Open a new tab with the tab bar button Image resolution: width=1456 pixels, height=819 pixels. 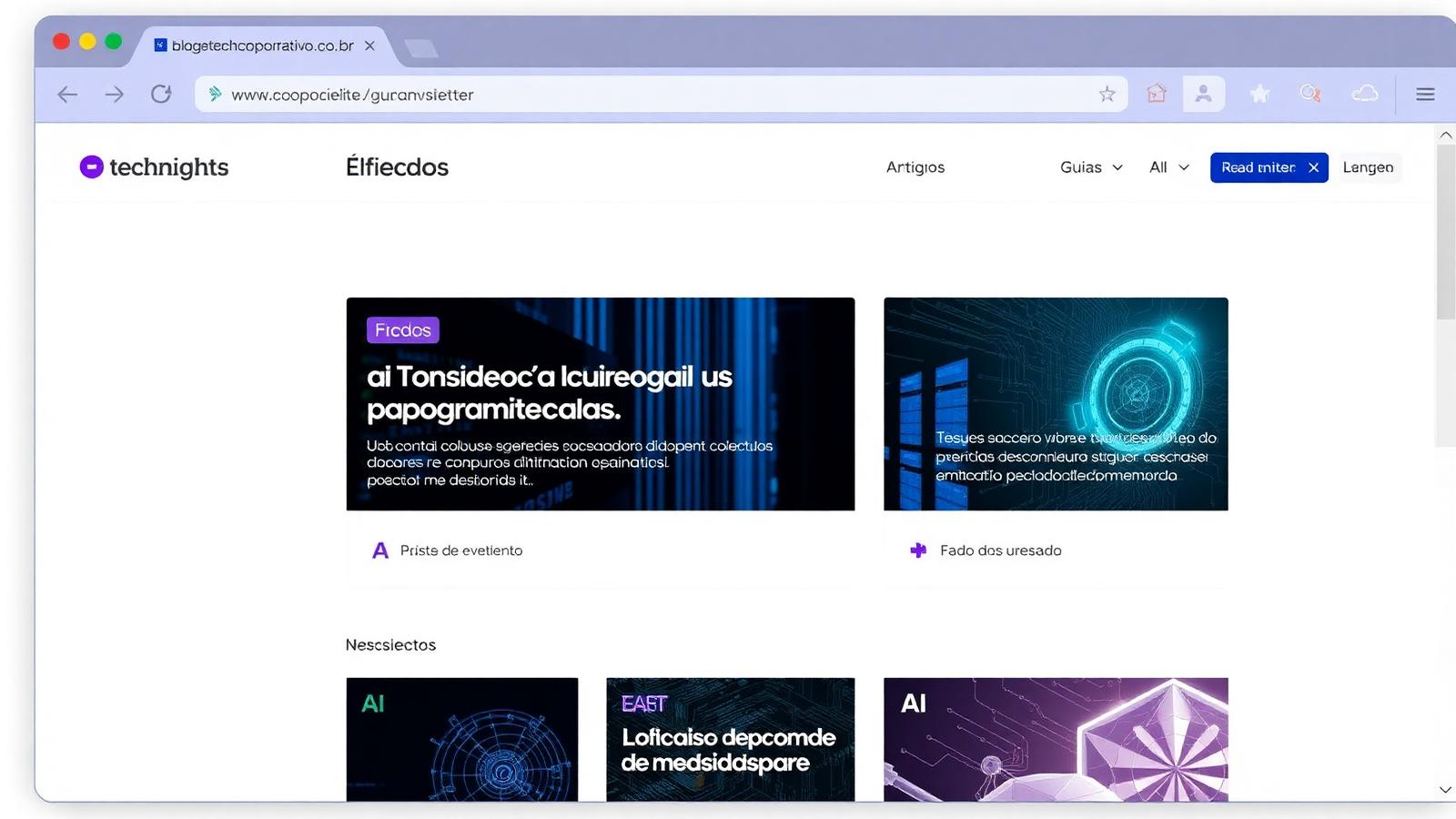click(x=420, y=47)
